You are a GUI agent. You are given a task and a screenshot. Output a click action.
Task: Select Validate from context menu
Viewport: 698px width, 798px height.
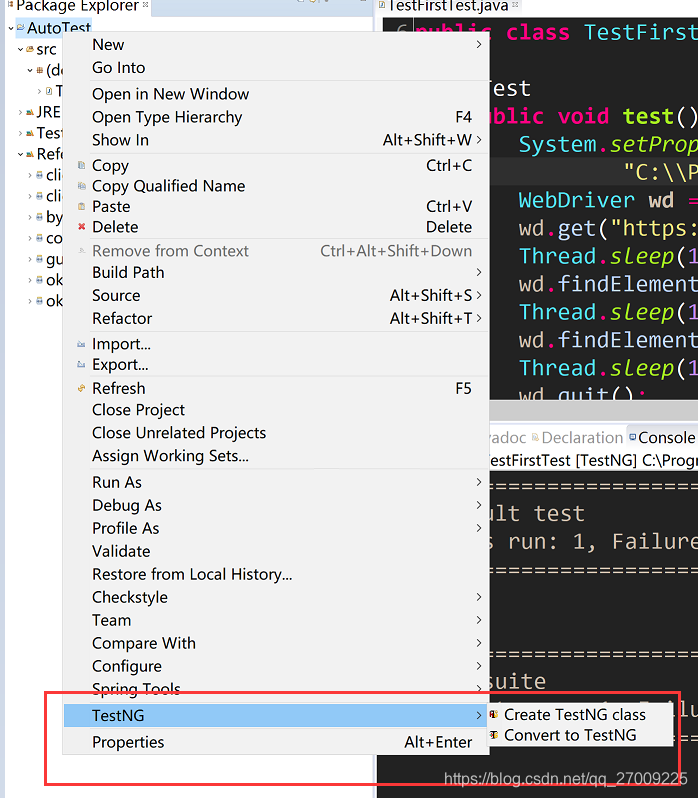(x=276, y=551)
